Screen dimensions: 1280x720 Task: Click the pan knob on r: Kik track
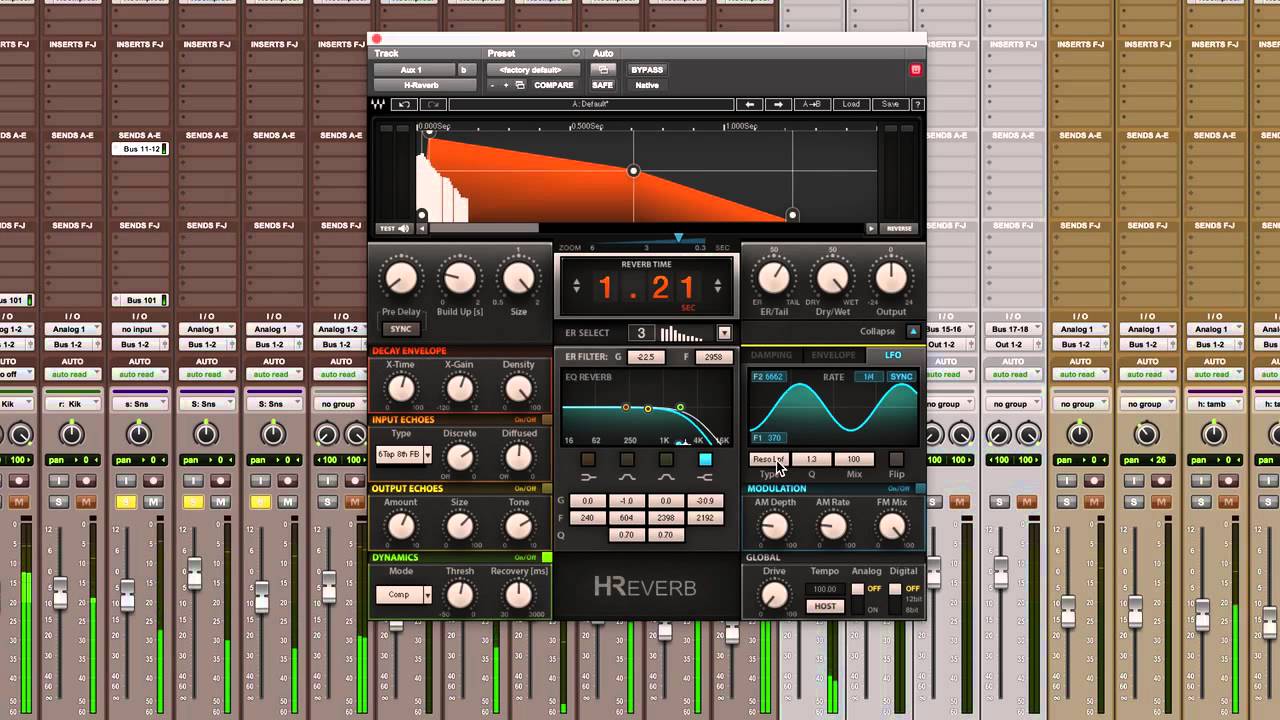[x=71, y=433]
